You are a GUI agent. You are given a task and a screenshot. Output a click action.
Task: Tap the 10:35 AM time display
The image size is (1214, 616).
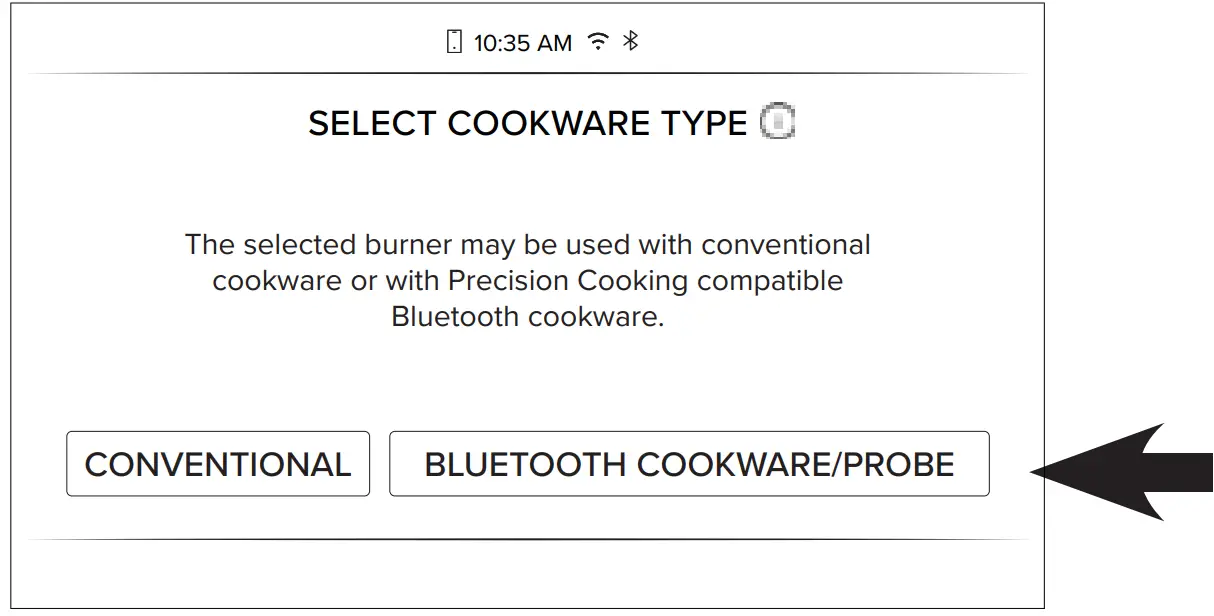(525, 42)
